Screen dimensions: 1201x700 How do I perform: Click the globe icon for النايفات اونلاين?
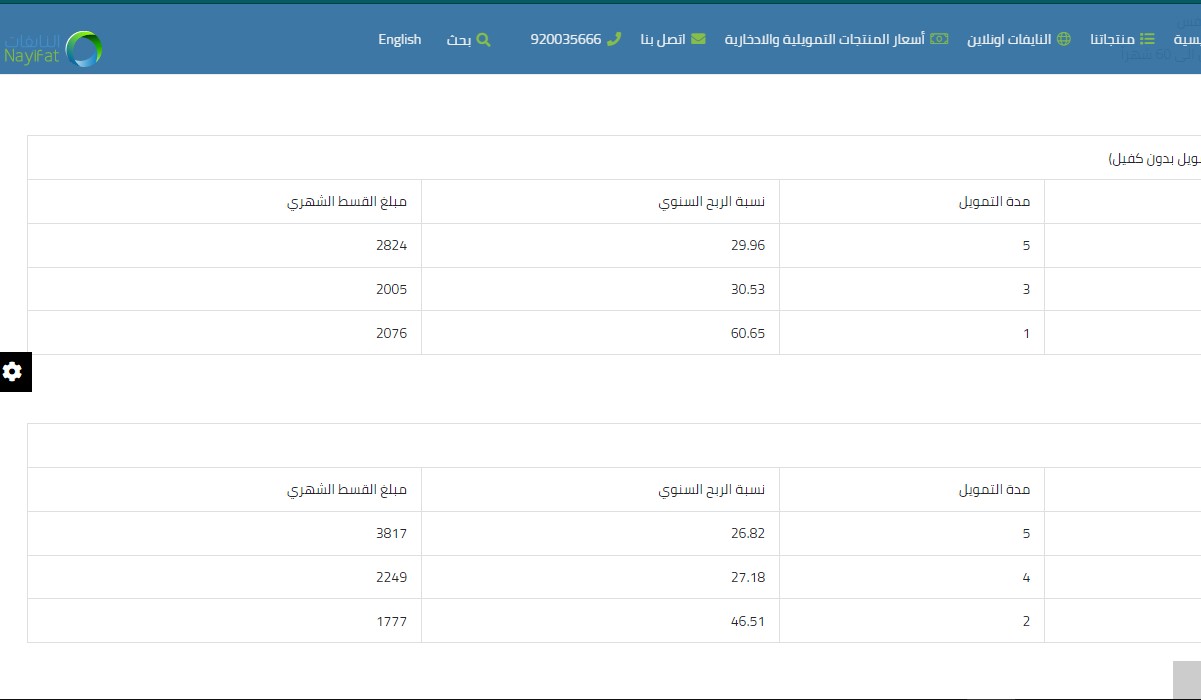click(x=1063, y=39)
